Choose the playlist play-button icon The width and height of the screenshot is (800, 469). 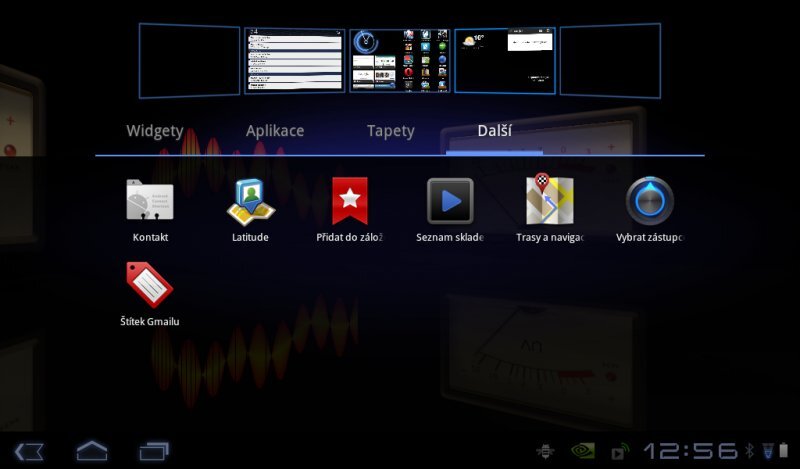(450, 201)
